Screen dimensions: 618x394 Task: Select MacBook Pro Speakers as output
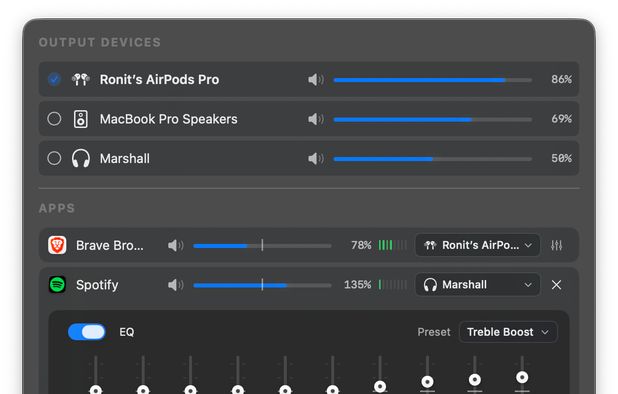pyautogui.click(x=54, y=119)
